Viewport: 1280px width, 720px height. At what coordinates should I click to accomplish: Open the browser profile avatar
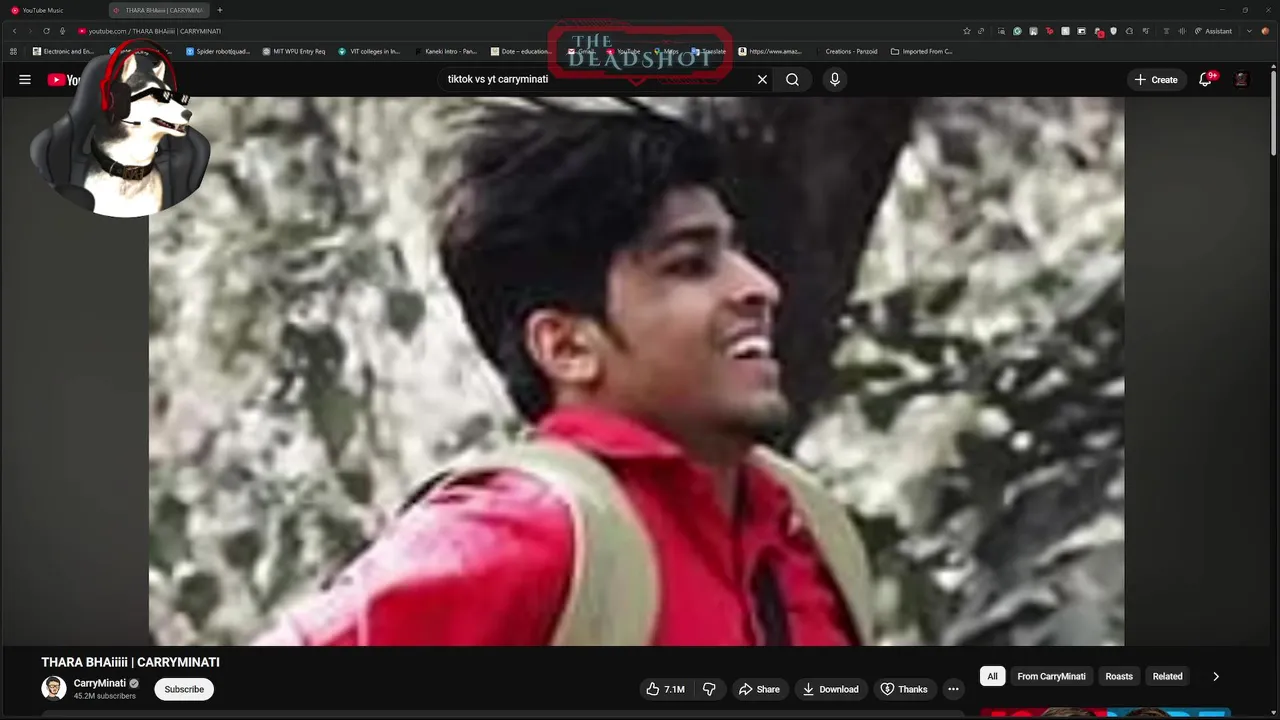(x=1265, y=31)
